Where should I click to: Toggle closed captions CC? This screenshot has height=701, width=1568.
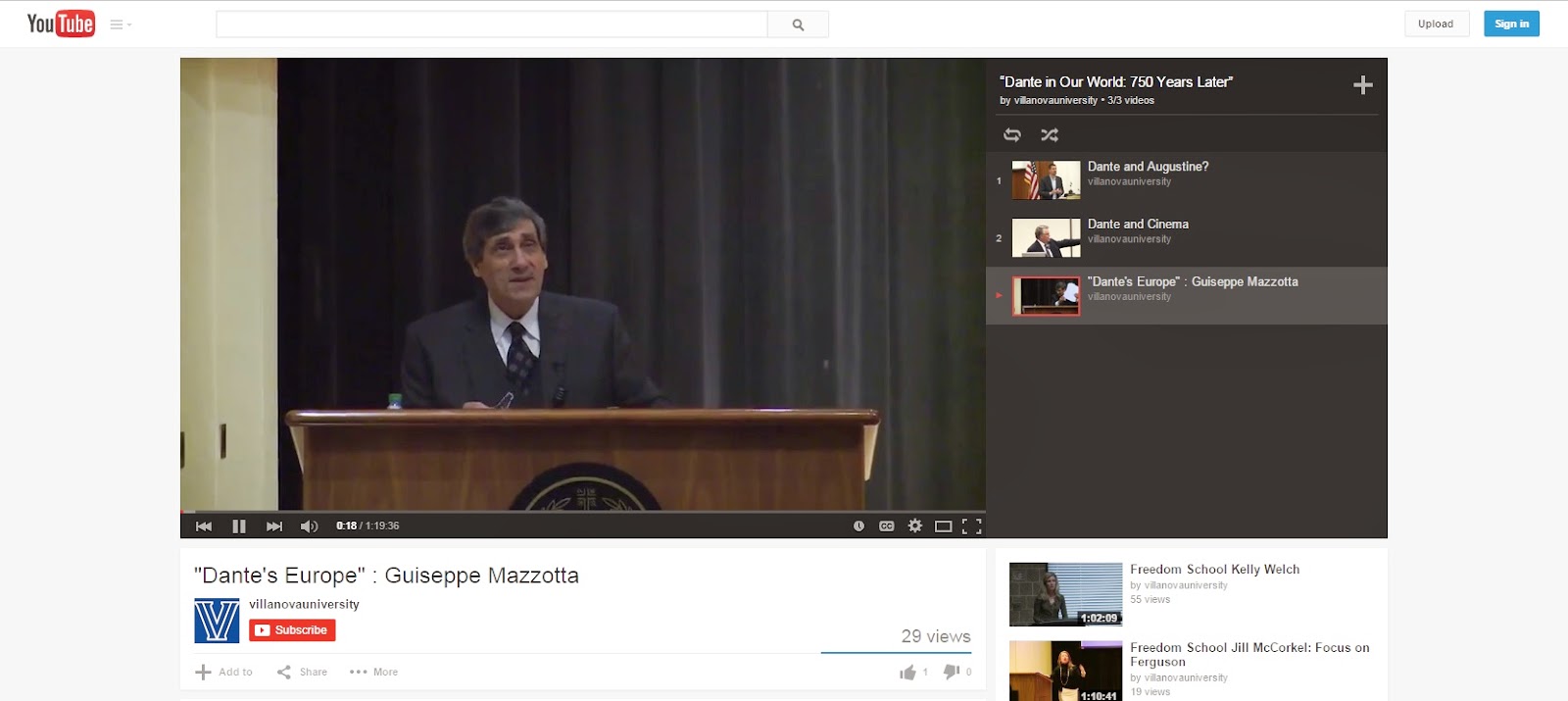[x=887, y=526]
